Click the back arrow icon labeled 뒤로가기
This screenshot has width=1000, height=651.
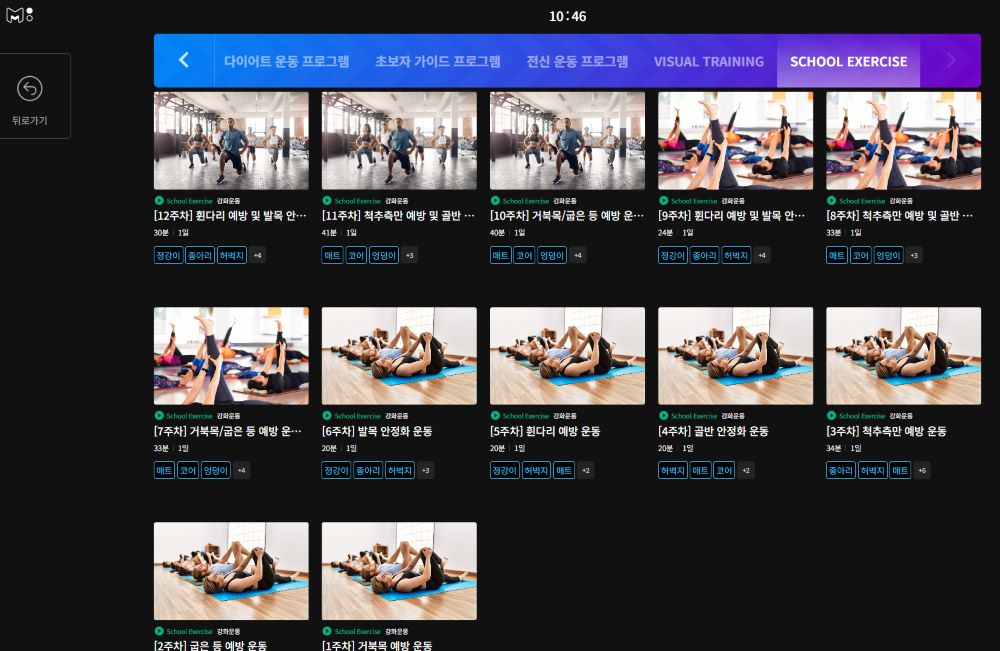pyautogui.click(x=29, y=89)
